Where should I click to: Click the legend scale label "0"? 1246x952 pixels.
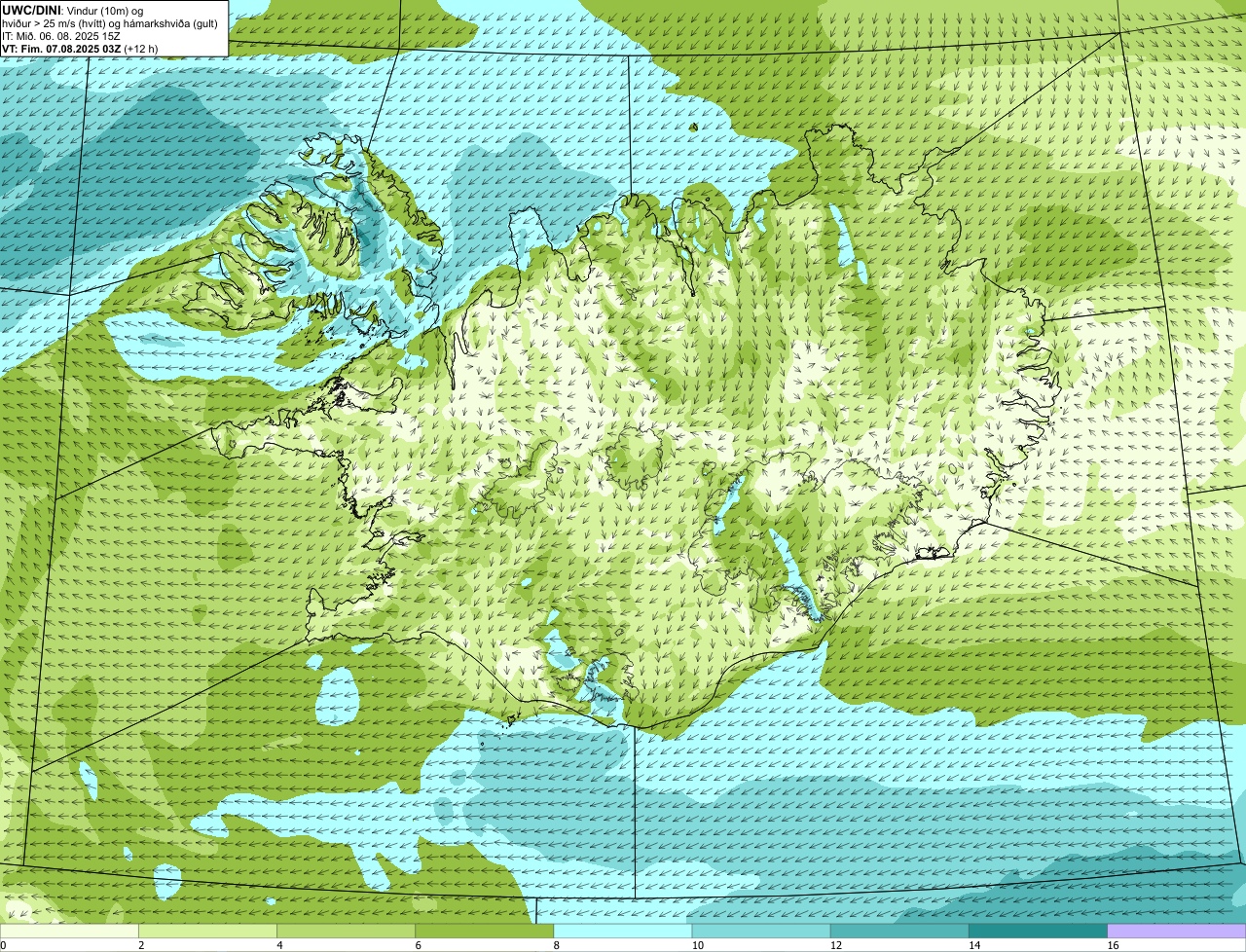click(4, 945)
